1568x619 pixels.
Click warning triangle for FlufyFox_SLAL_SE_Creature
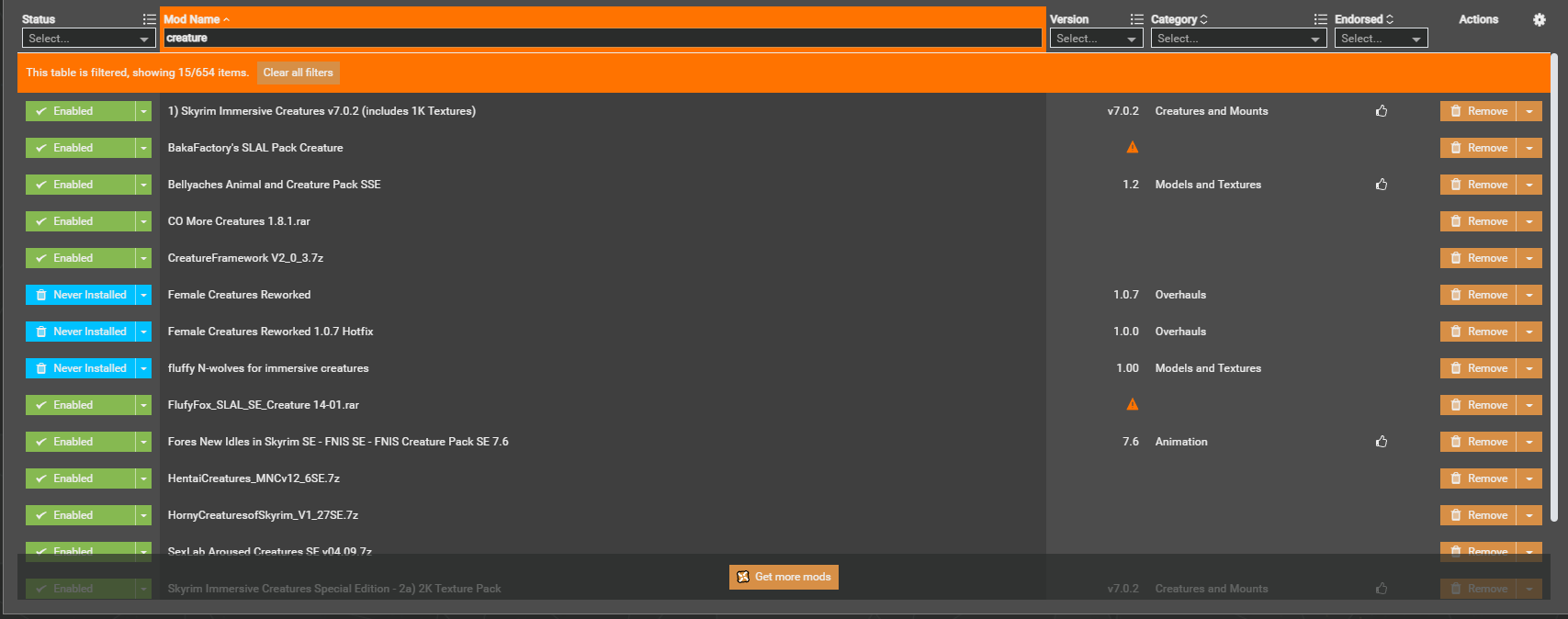point(1133,404)
